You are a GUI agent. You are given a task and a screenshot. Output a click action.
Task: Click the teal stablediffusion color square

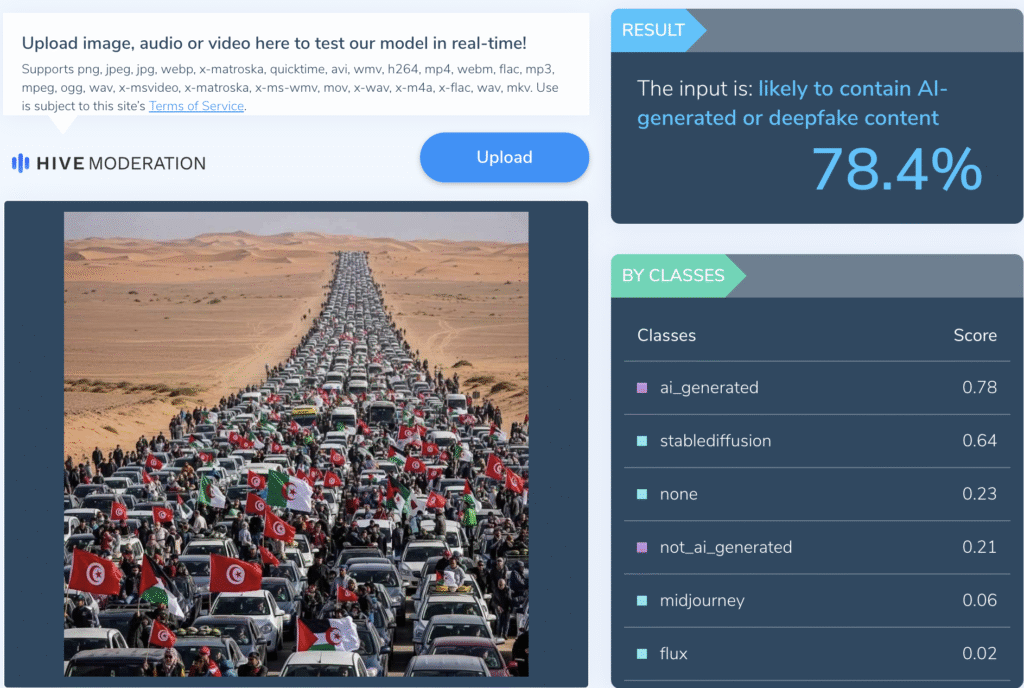pyautogui.click(x=642, y=441)
